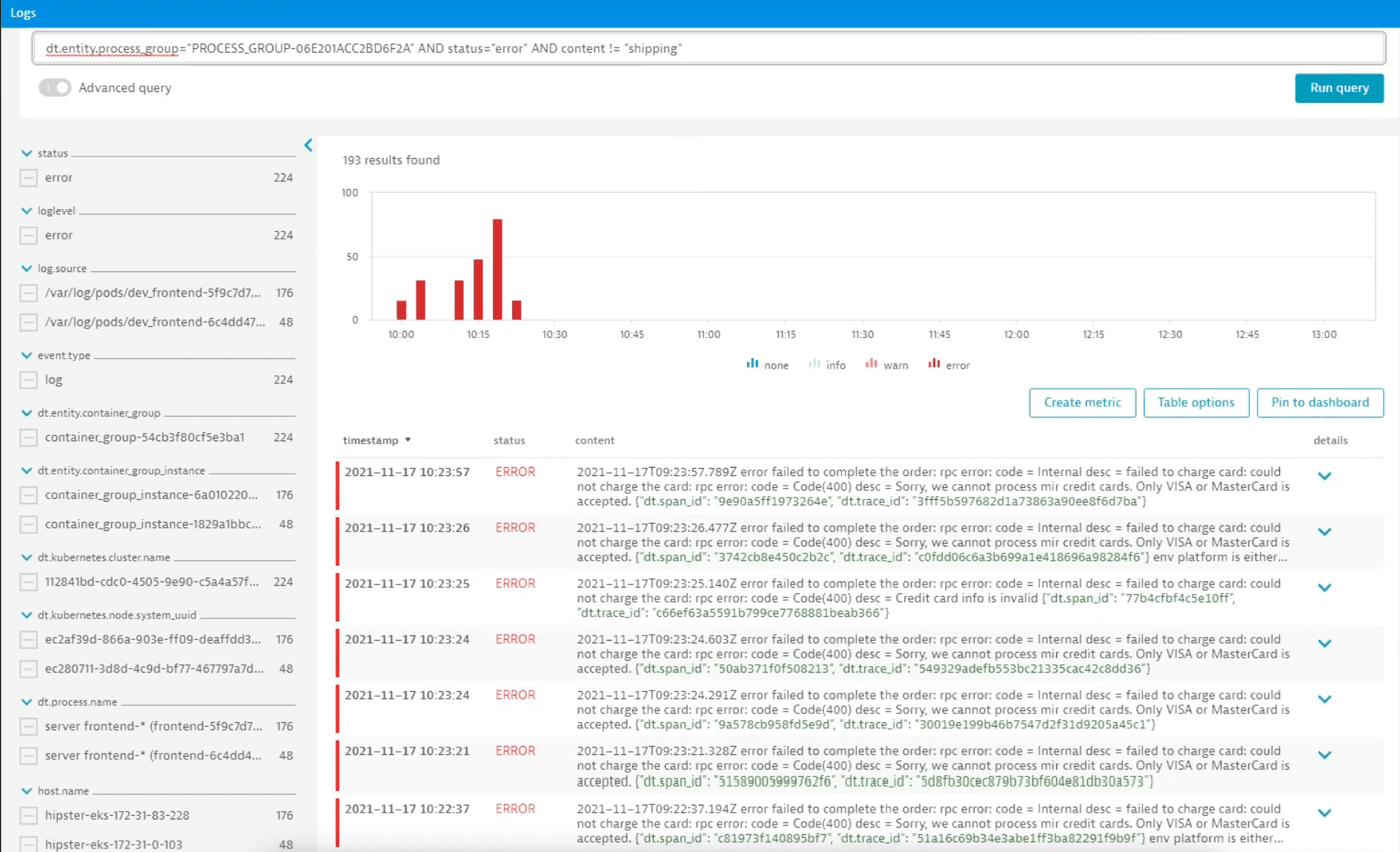
Task: Sort by timestamp column arrow
Action: pos(408,440)
